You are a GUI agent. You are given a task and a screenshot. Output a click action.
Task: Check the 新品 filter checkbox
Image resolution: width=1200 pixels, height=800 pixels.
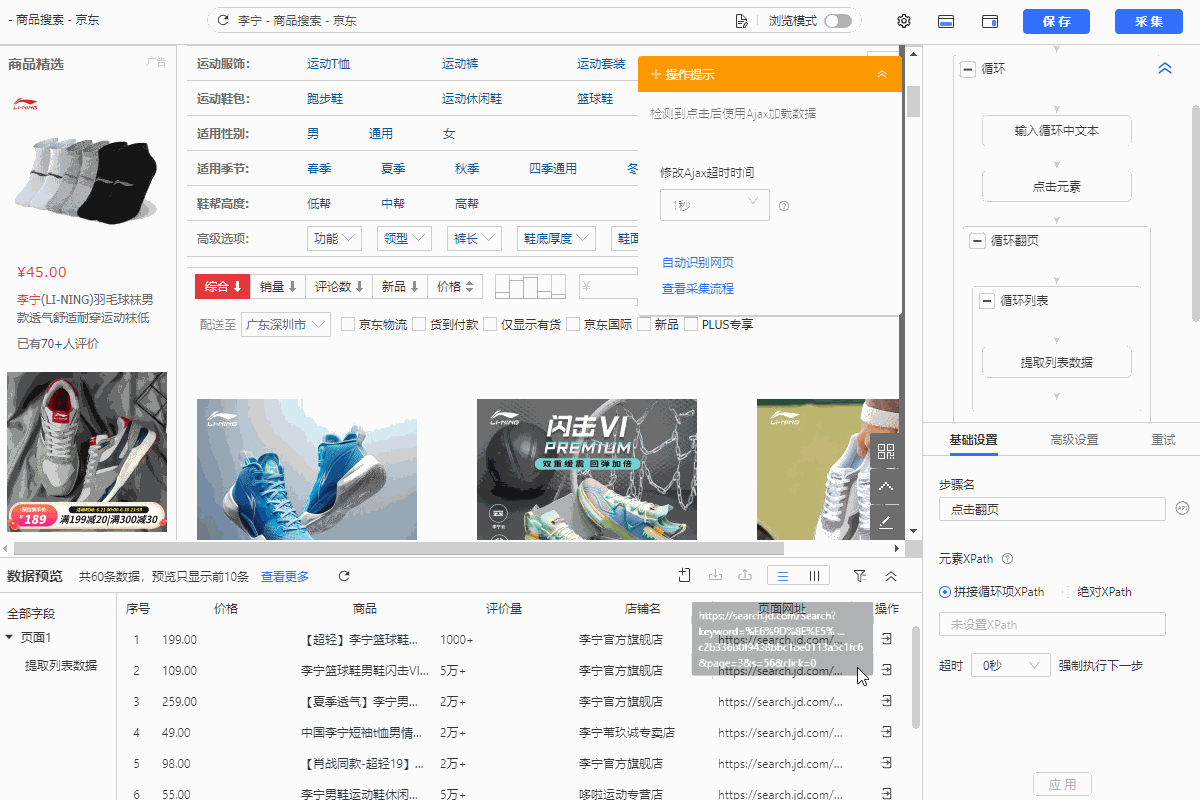[644, 324]
